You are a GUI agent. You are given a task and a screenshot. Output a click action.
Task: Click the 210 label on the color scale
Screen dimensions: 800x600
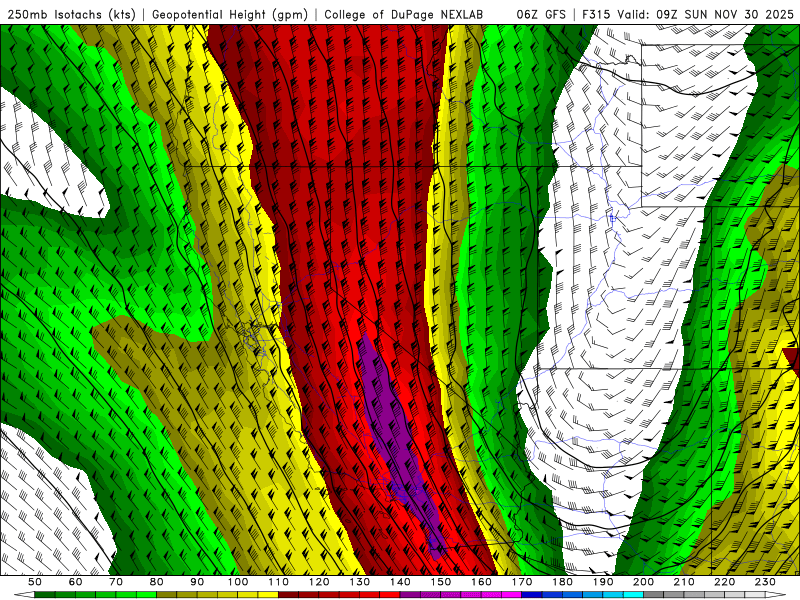(684, 582)
